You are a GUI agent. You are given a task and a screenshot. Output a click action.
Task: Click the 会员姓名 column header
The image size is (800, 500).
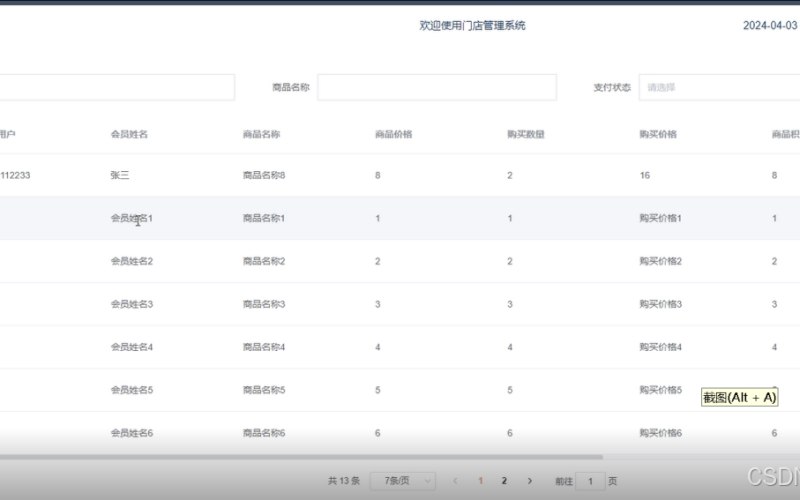[129, 134]
